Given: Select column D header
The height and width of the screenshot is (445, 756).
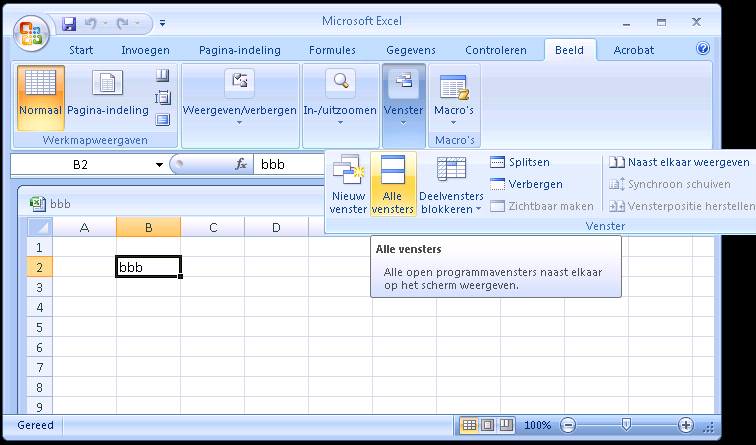Looking at the screenshot, I should 276,227.
